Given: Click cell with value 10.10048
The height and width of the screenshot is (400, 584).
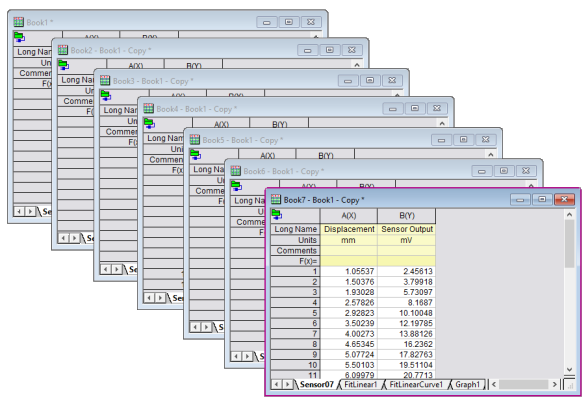Looking at the screenshot, I should tap(407, 313).
